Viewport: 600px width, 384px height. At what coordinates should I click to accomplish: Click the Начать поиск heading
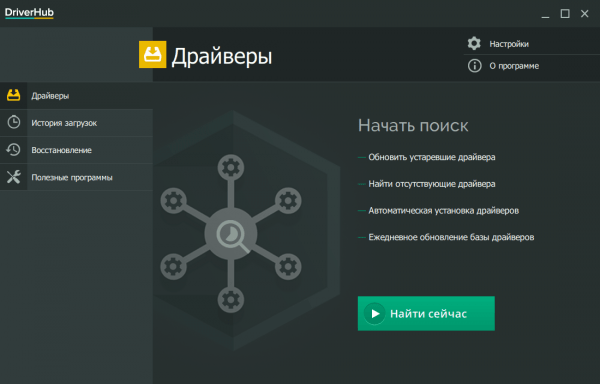(x=413, y=125)
